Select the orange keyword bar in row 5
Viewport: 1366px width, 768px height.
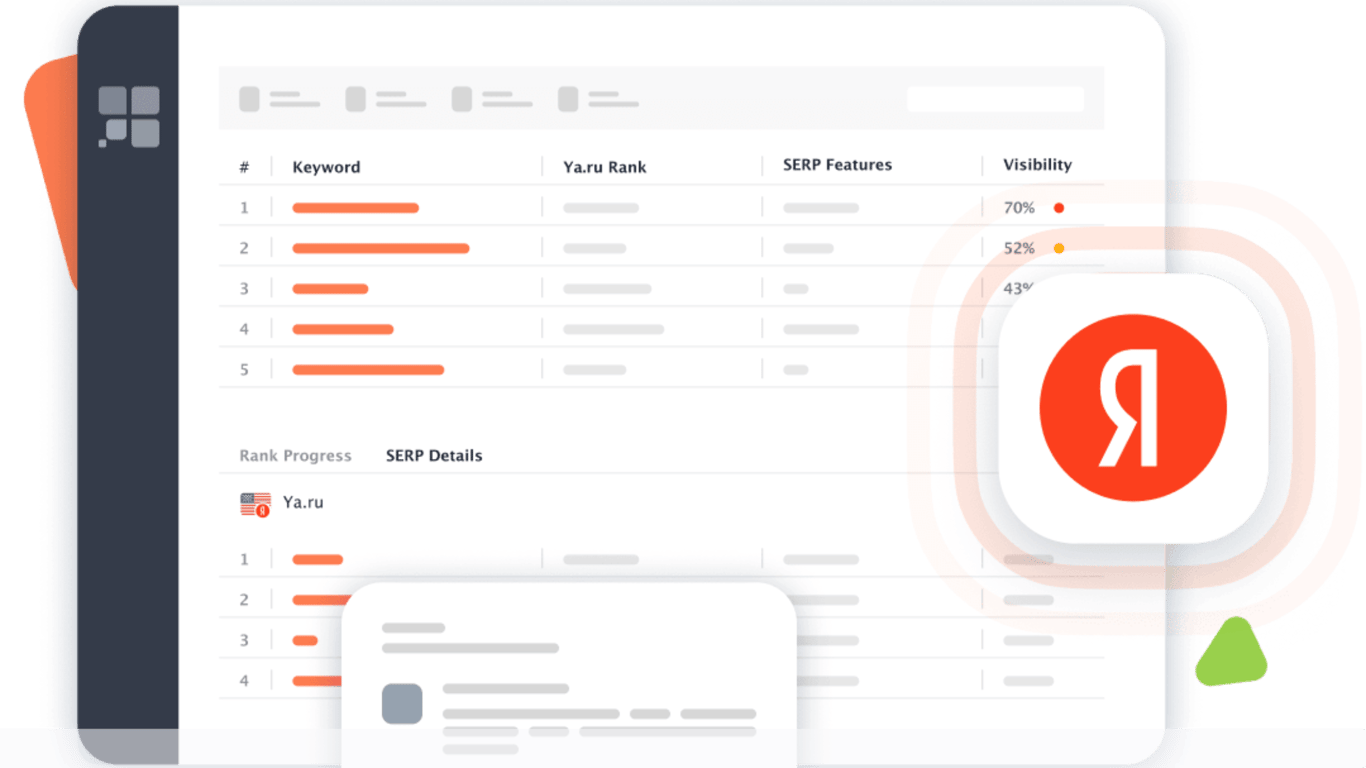pyautogui.click(x=368, y=370)
